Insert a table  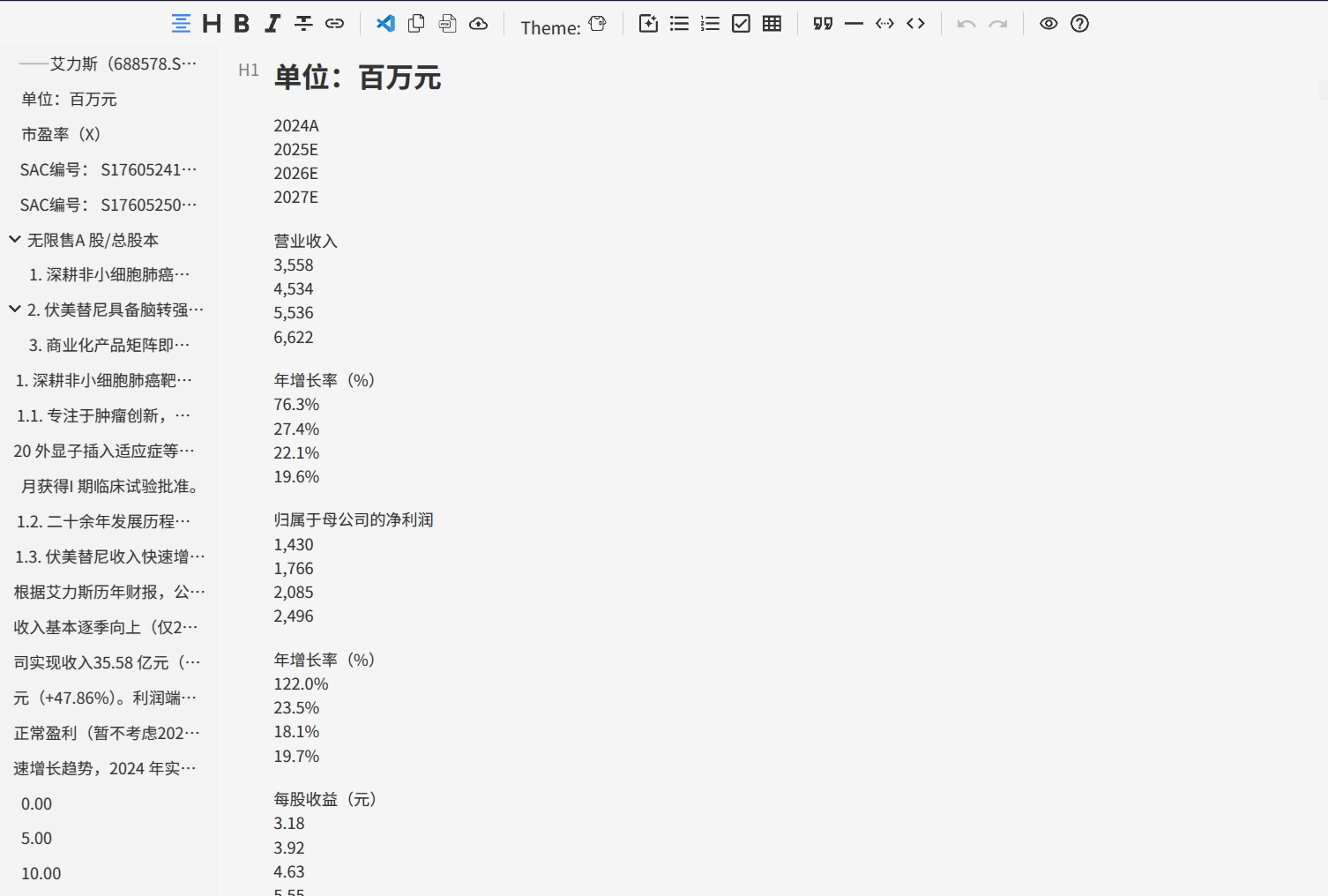pyautogui.click(x=772, y=23)
